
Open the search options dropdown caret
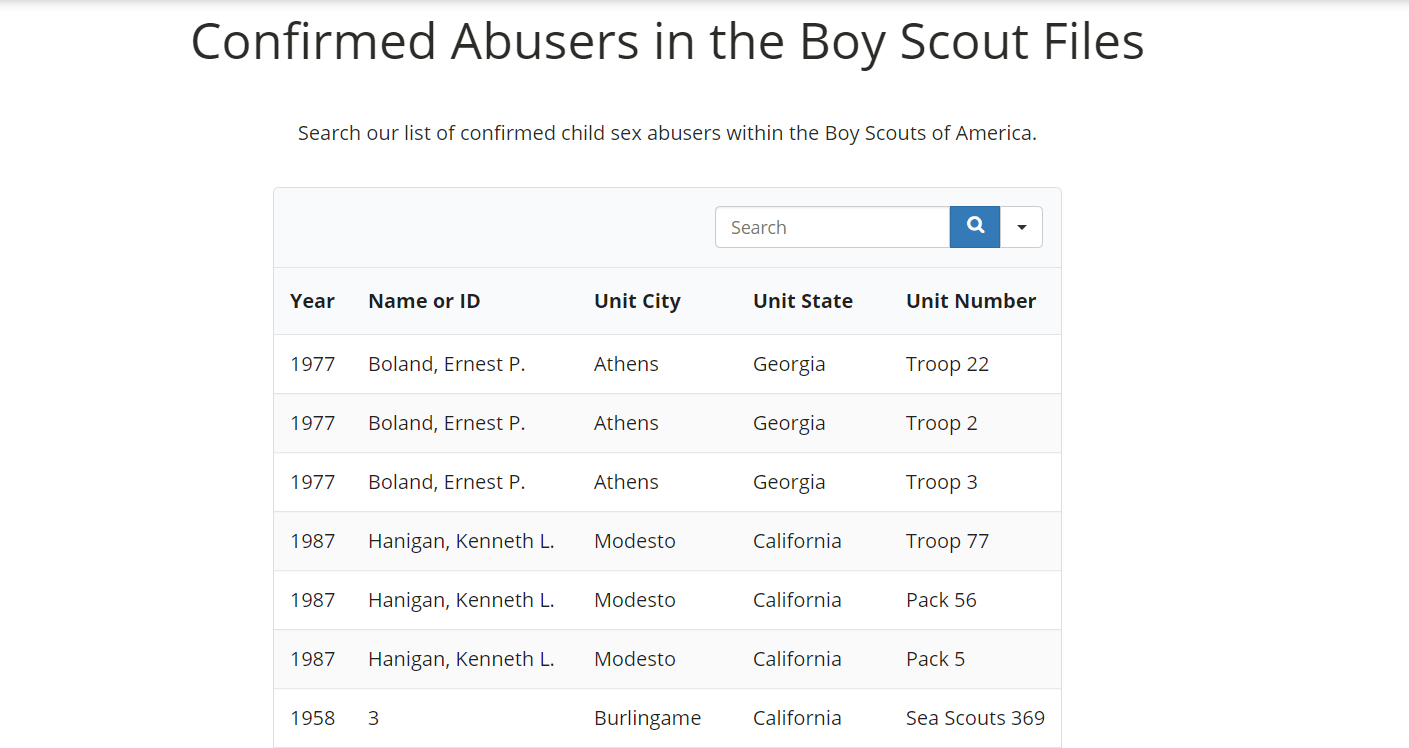click(1021, 227)
